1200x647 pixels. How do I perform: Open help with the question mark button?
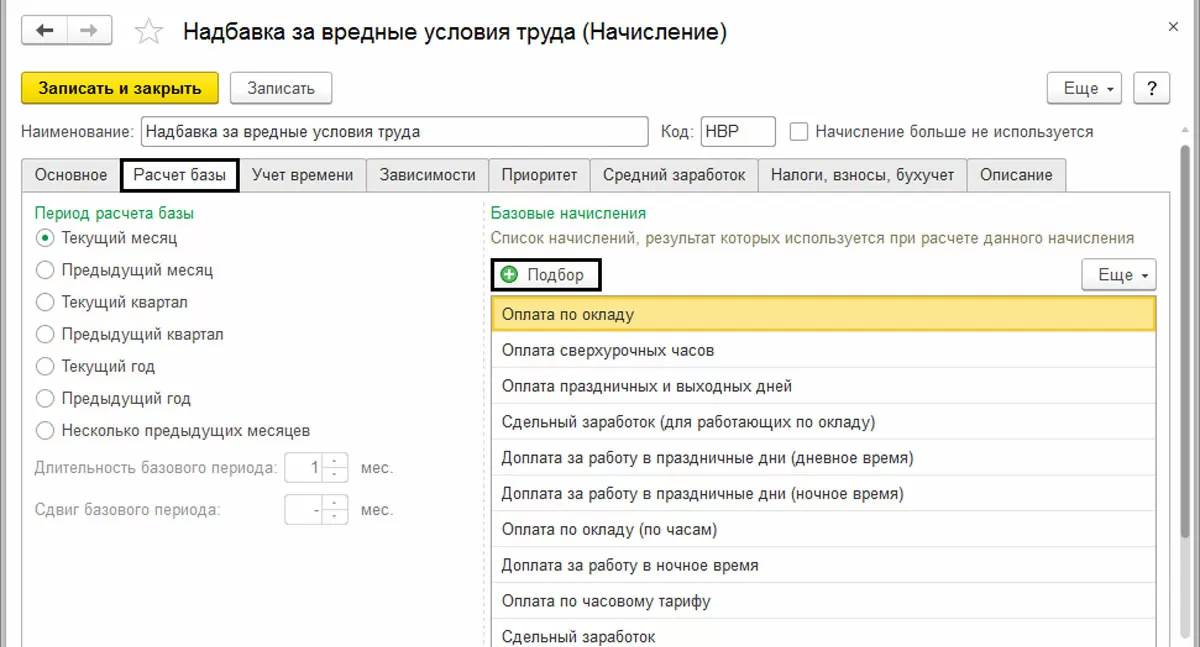coord(1152,88)
